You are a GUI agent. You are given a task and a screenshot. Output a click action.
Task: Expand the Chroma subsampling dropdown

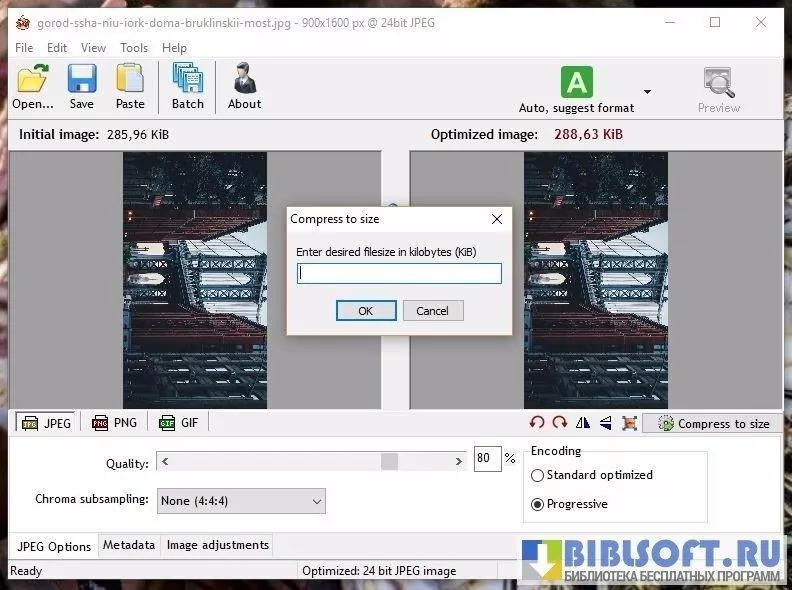(317, 500)
